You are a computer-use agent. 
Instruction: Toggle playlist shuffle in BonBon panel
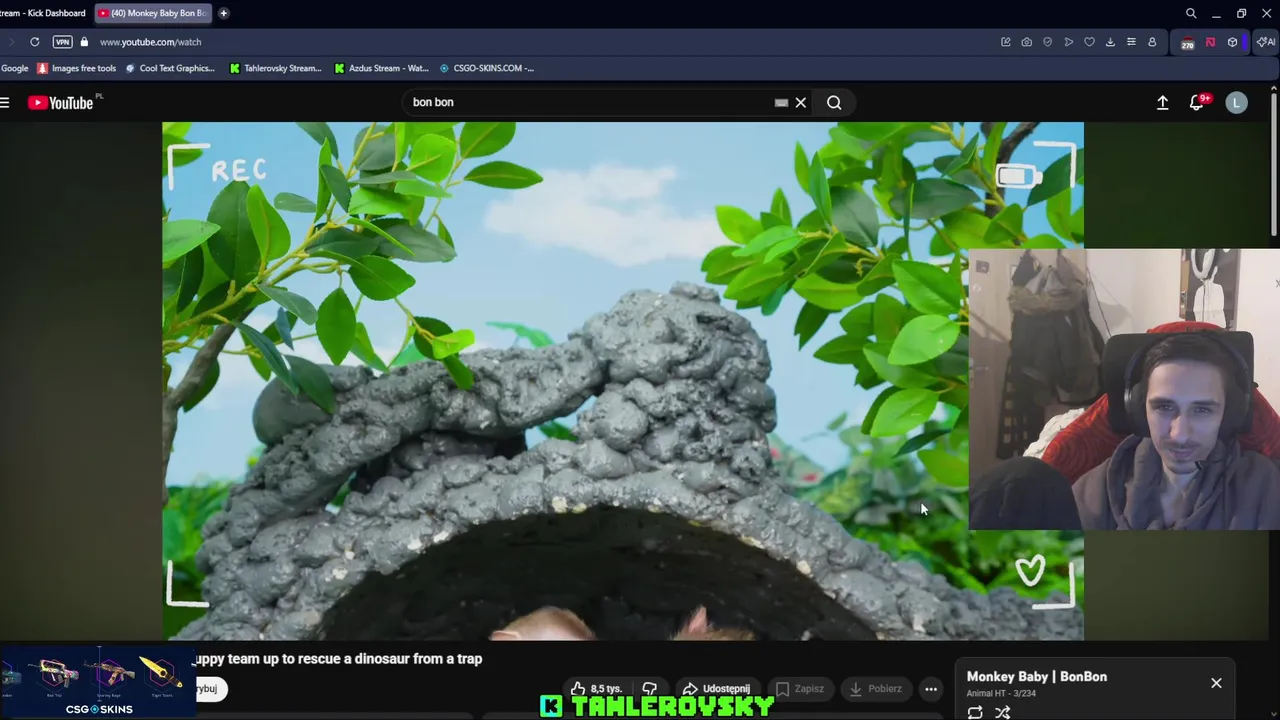(x=1002, y=712)
